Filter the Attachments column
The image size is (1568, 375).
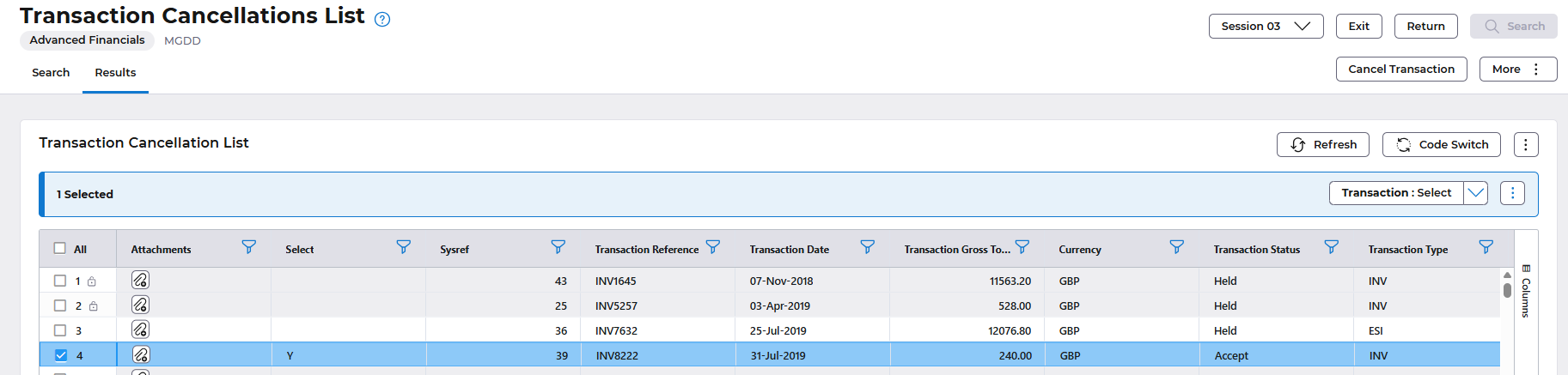tap(249, 247)
